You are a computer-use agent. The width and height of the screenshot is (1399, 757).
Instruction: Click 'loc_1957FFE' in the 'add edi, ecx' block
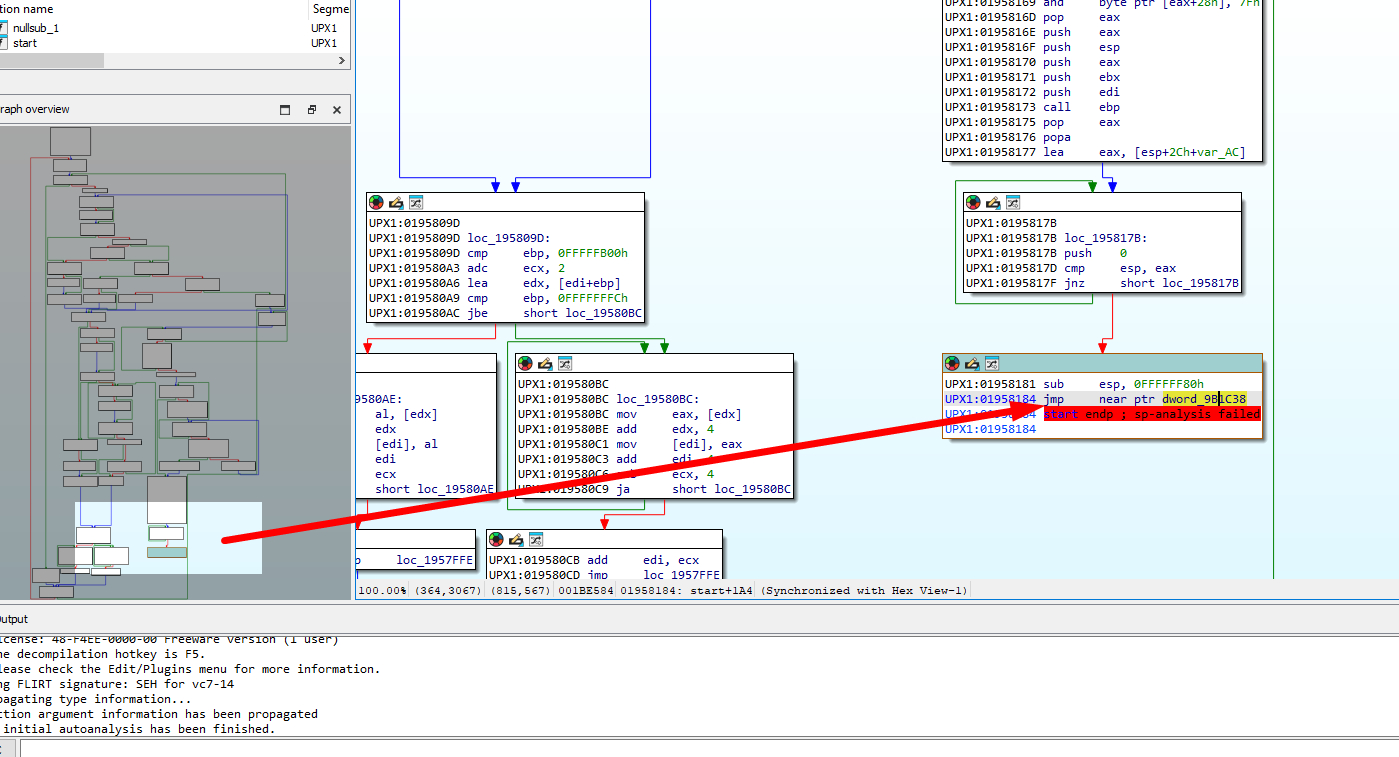coord(682,575)
